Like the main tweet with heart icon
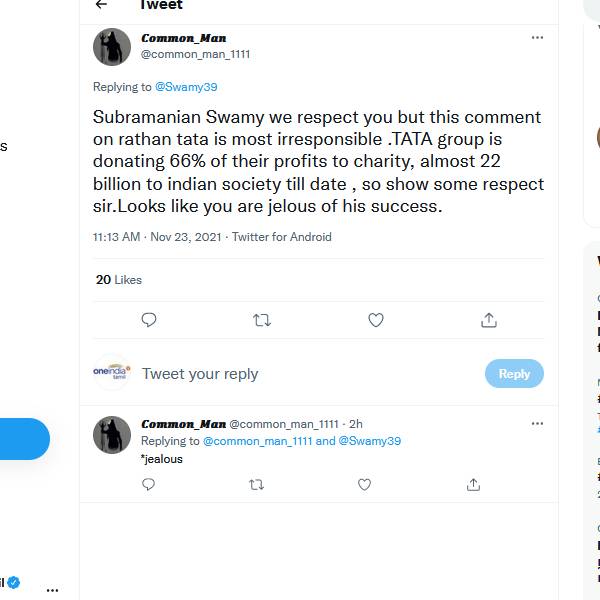Image resolution: width=600 pixels, height=600 pixels. click(x=376, y=320)
